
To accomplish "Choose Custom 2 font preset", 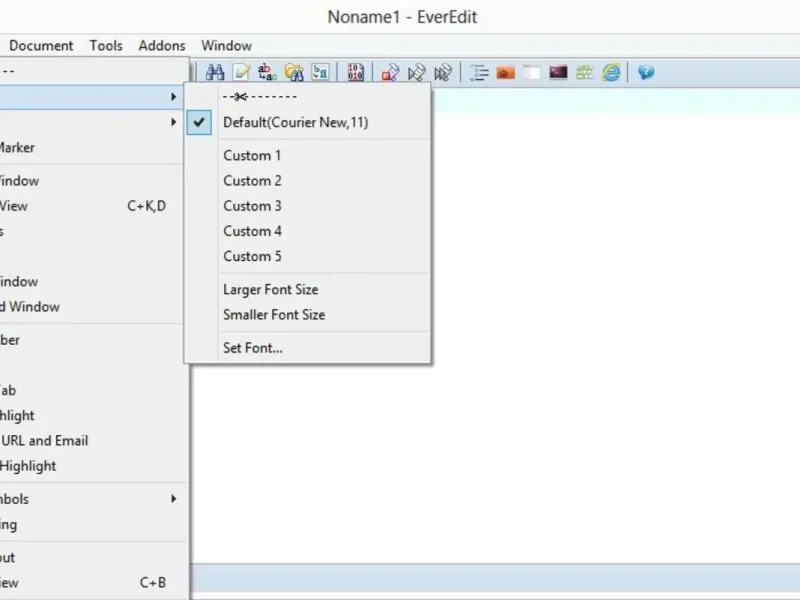I will (x=308, y=181).
